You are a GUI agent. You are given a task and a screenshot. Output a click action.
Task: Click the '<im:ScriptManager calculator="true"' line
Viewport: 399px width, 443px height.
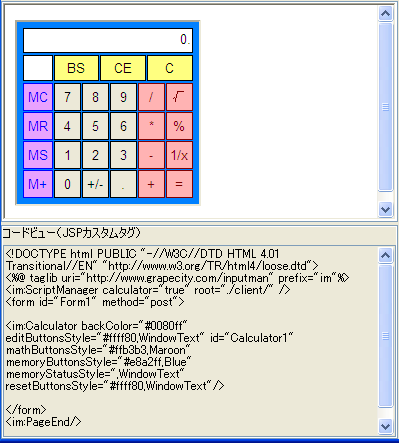click(148, 290)
